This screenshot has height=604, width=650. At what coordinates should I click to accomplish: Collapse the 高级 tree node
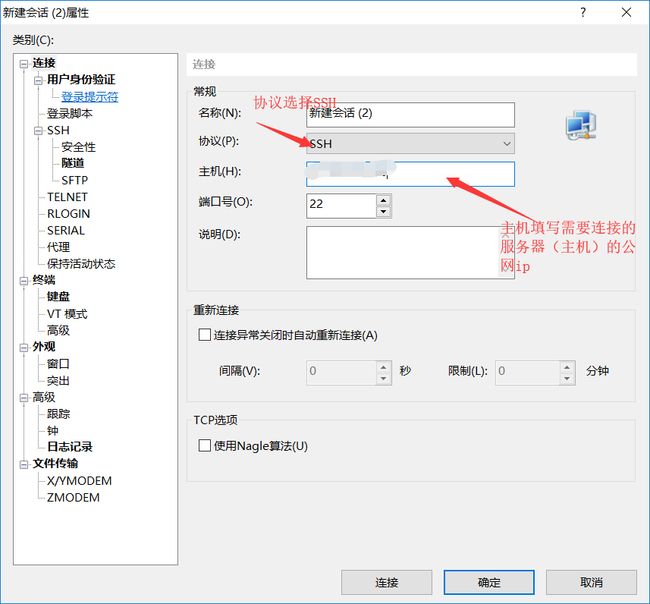tap(24, 398)
